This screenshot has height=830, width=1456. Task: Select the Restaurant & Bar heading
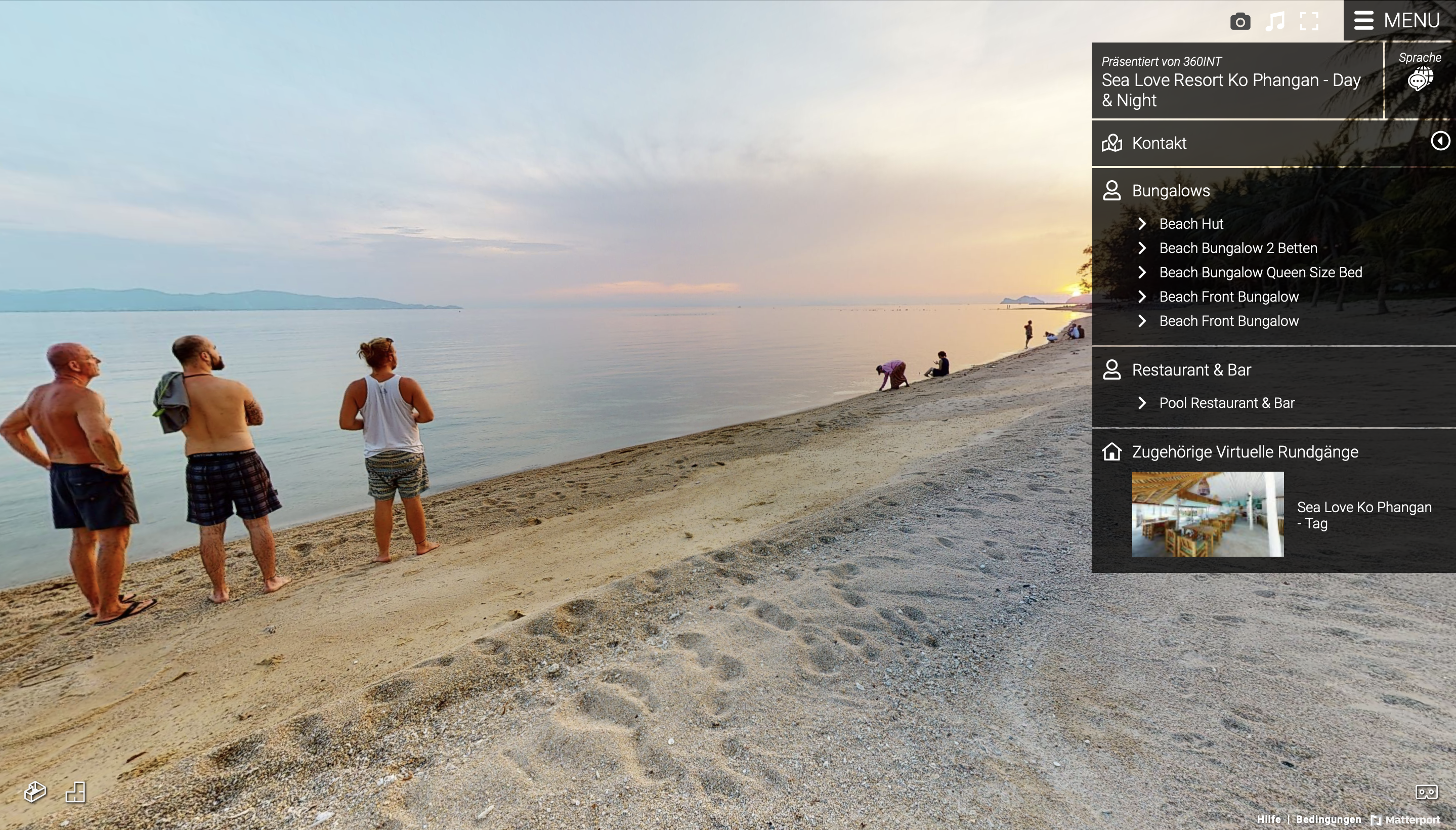1191,370
